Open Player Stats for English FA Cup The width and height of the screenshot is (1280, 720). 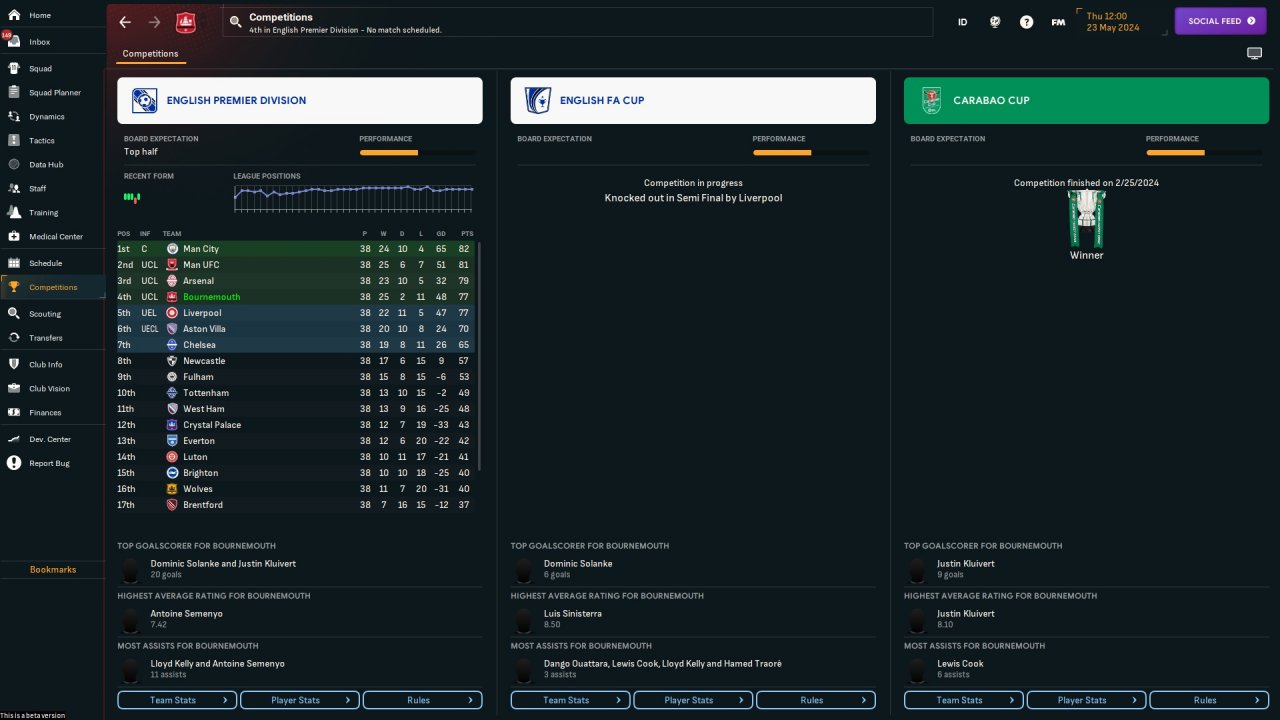[x=693, y=700]
